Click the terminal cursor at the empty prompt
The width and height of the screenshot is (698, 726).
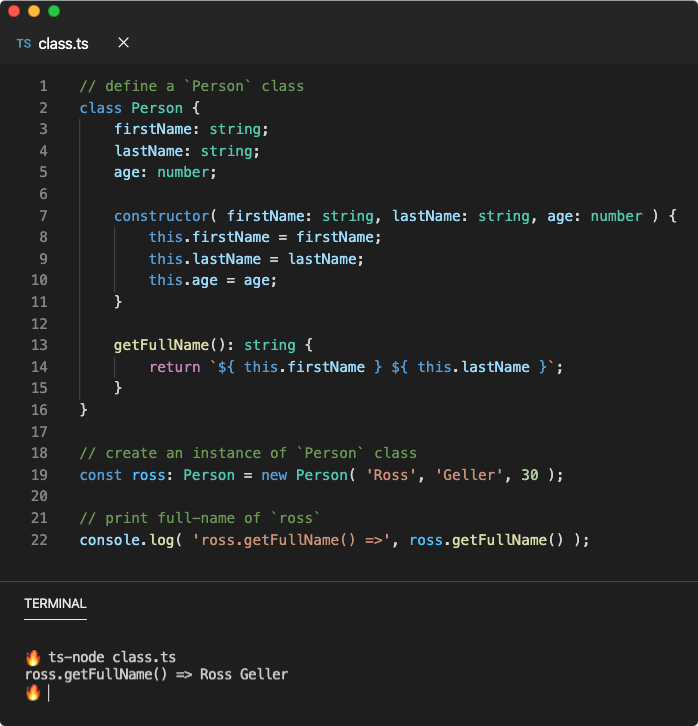click(49, 693)
